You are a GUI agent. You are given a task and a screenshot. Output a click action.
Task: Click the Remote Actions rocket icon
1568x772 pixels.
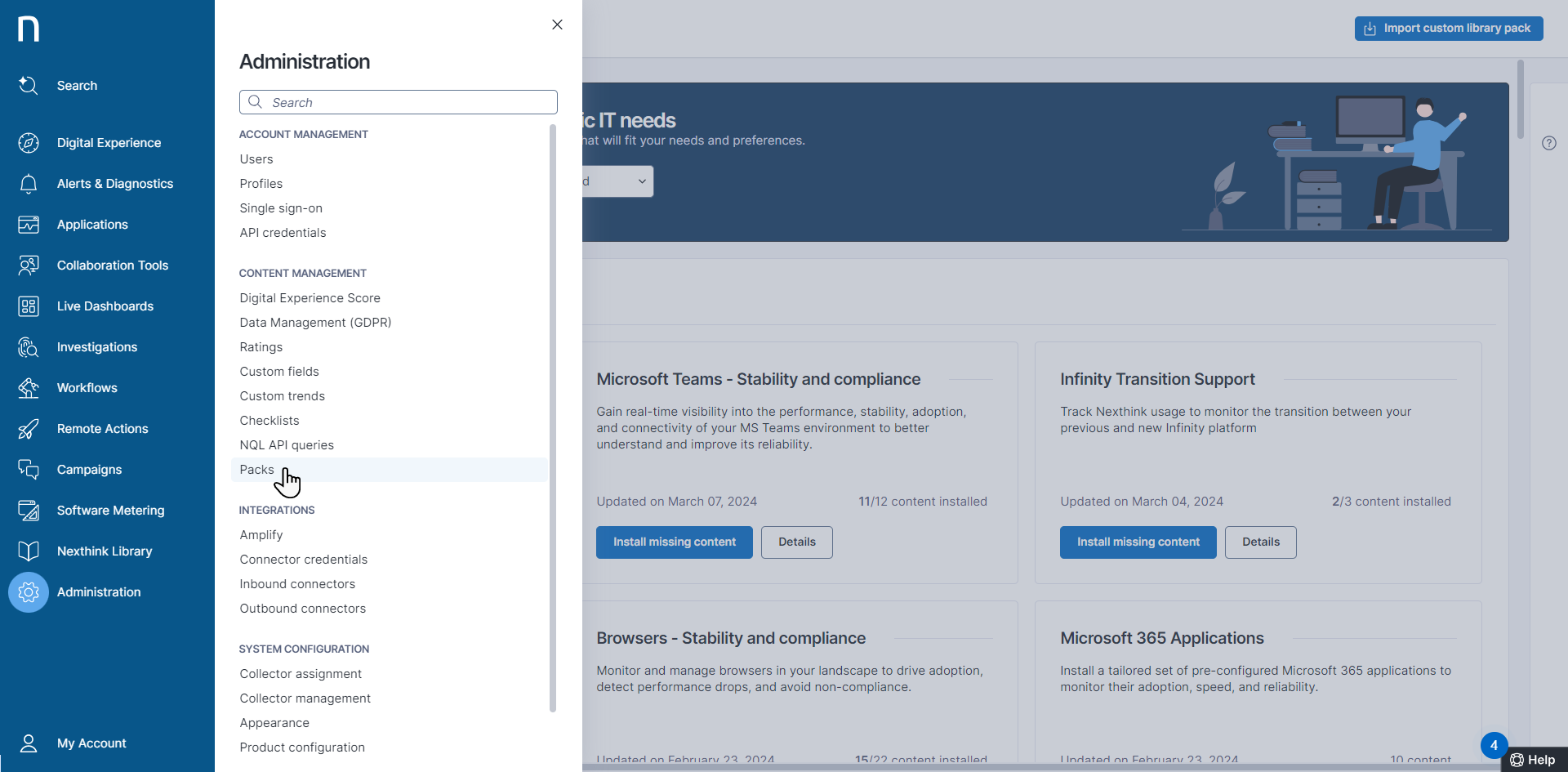[x=29, y=429]
